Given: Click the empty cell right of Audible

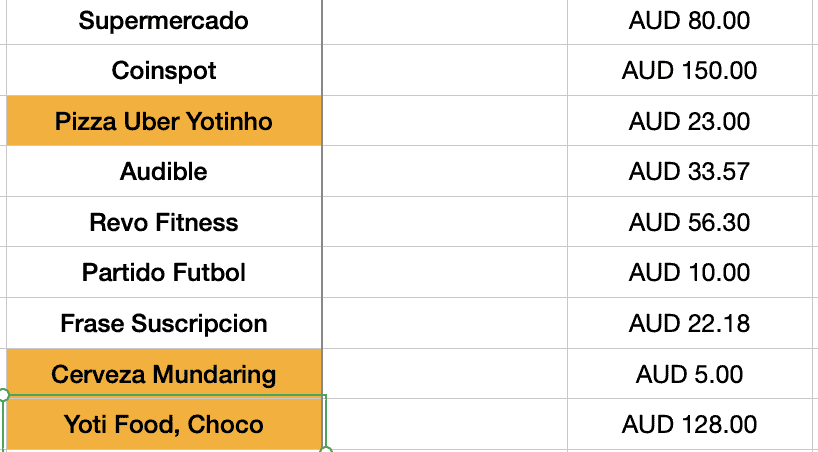Looking at the screenshot, I should [445, 172].
